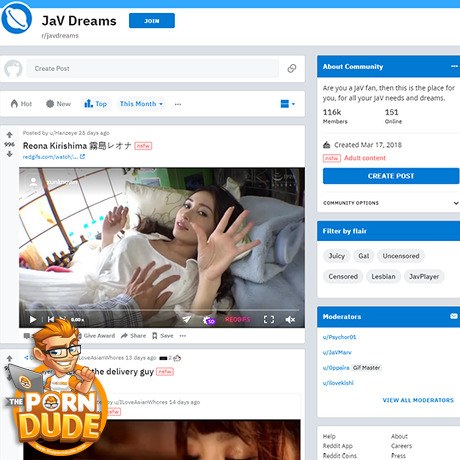Unmute the video player sound
The image size is (460, 460).
(290, 320)
